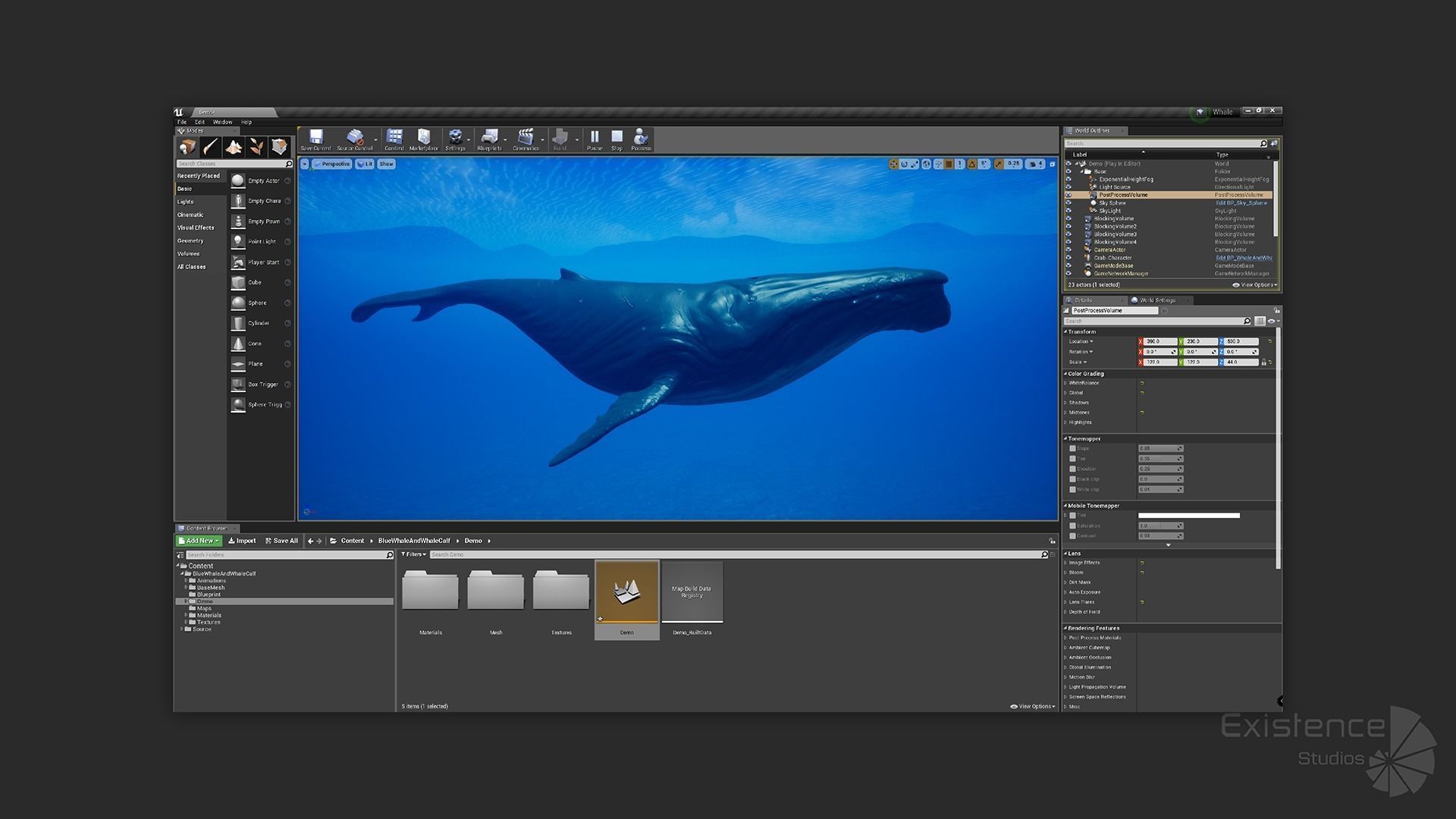Open the Edit menu

[x=199, y=122]
